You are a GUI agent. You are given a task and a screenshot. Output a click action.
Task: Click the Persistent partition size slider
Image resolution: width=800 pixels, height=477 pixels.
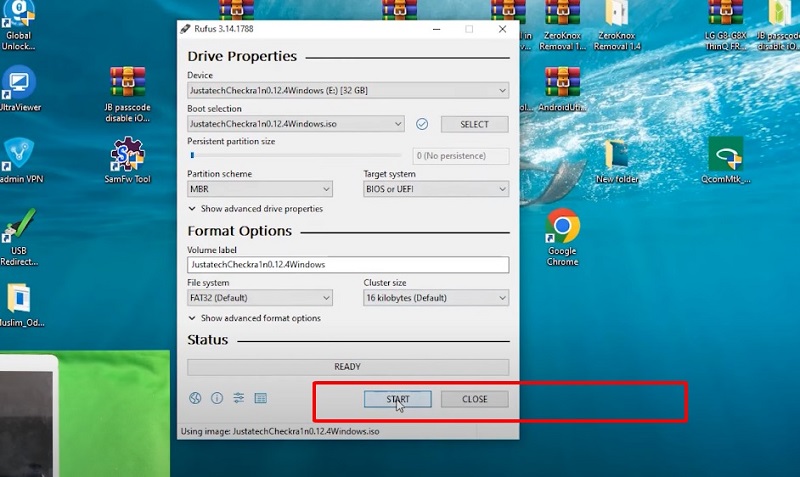(298, 156)
